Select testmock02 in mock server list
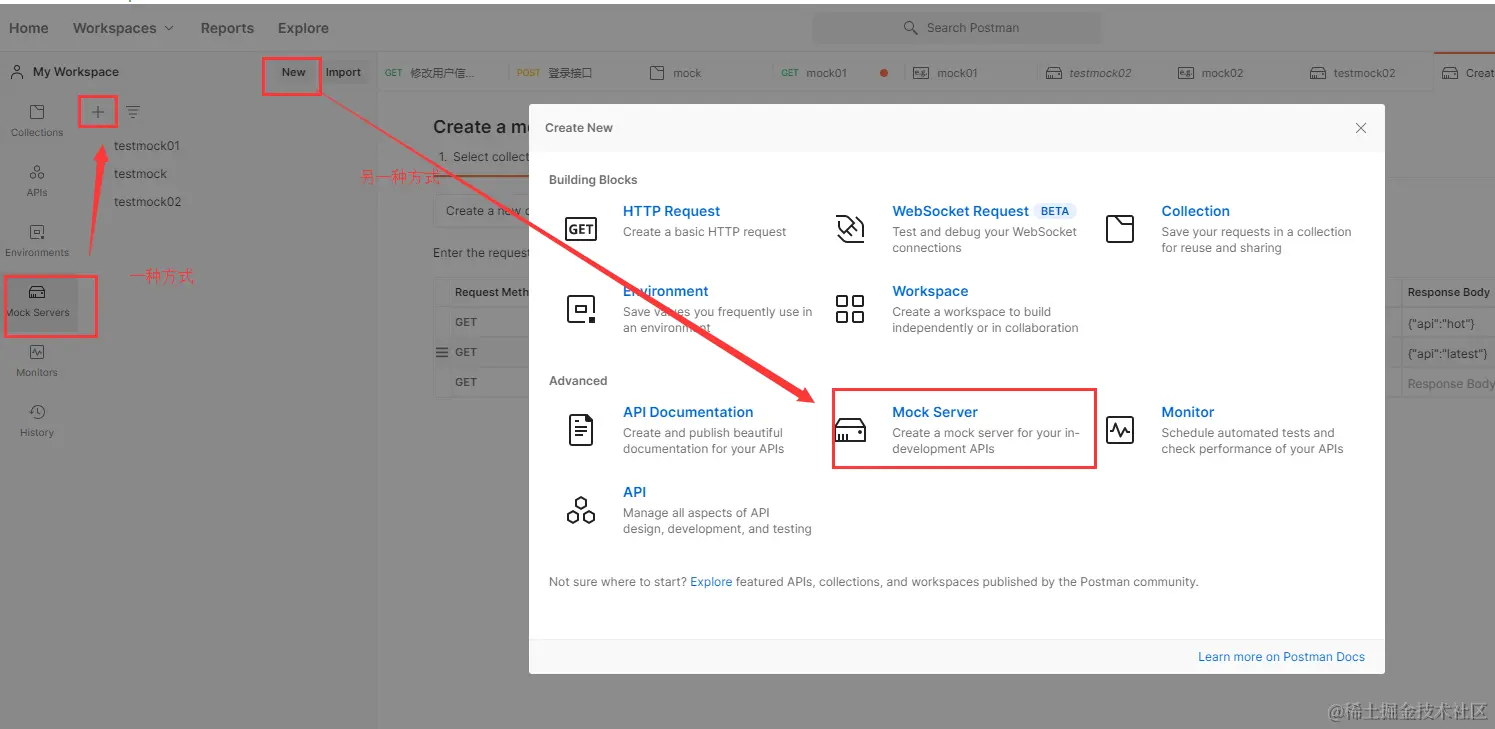The image size is (1495, 729). point(148,202)
